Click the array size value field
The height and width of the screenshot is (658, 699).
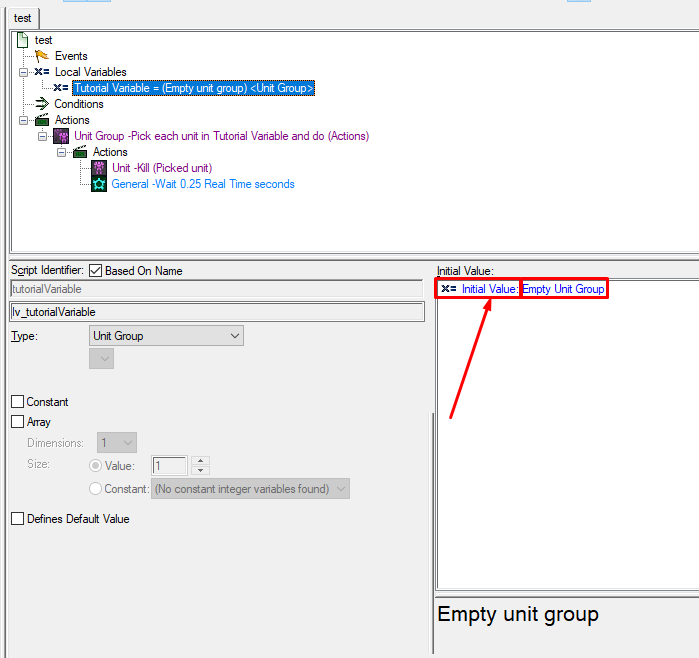(169, 466)
